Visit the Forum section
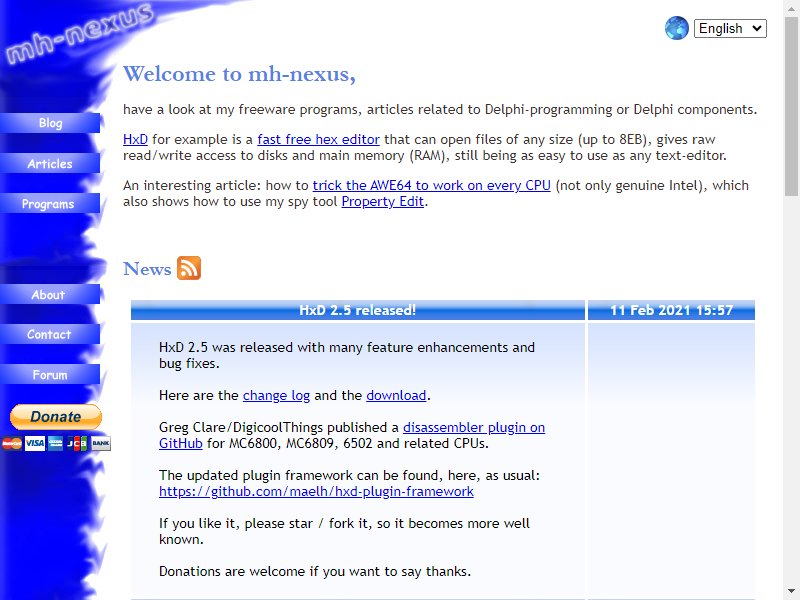800x600 pixels. 50,375
